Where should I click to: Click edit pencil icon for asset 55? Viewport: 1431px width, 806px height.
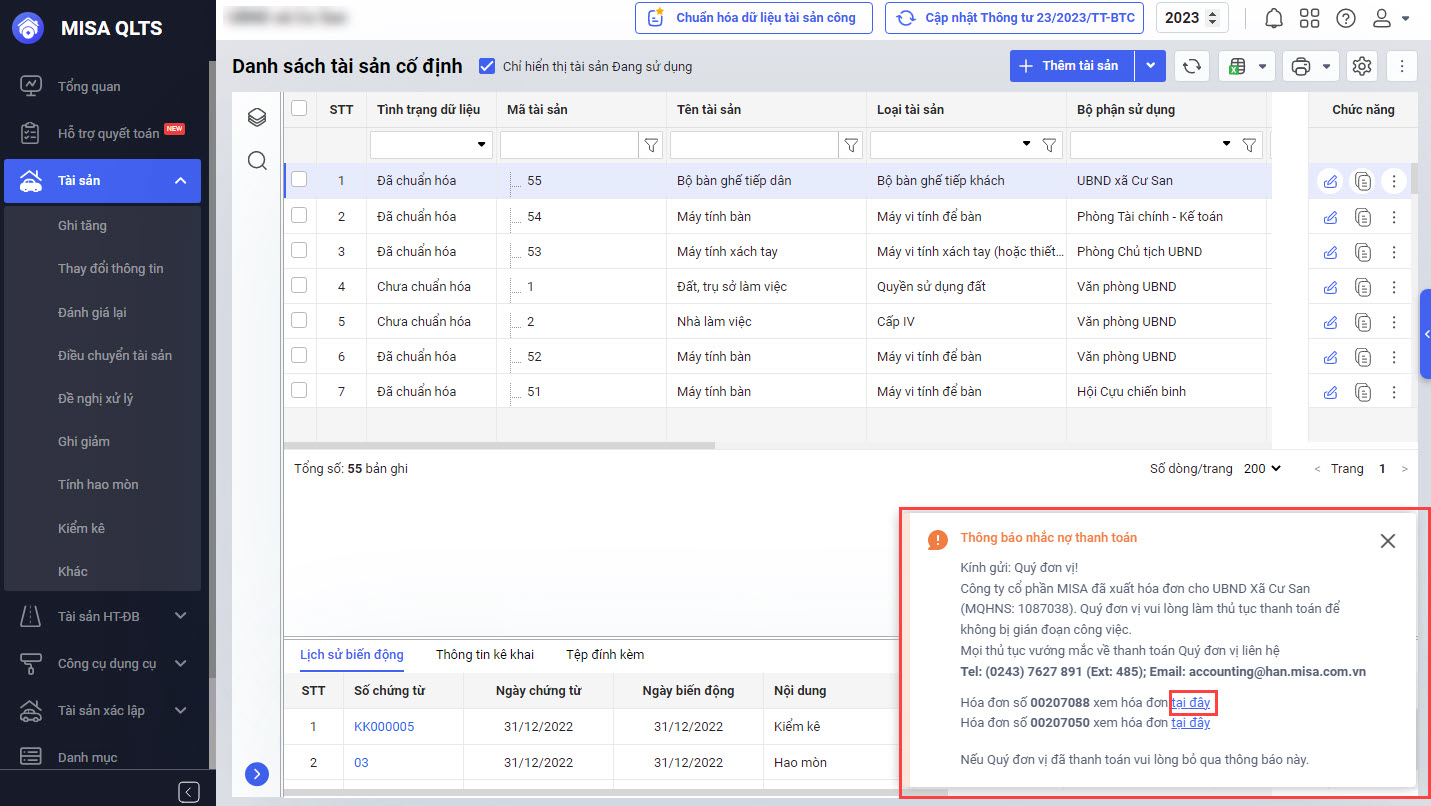point(1329,181)
